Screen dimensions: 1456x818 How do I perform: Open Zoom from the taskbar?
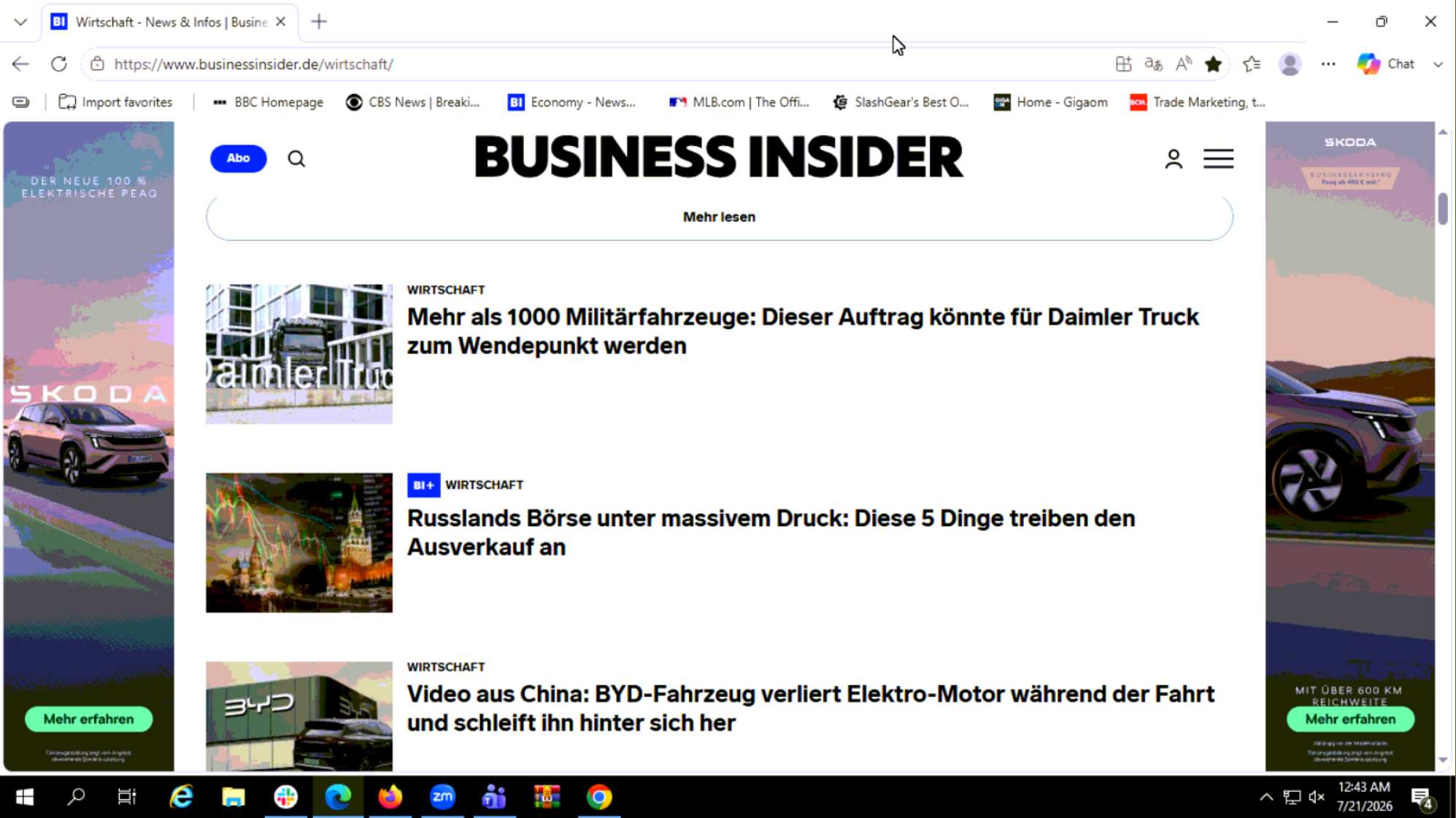pyautogui.click(x=442, y=797)
